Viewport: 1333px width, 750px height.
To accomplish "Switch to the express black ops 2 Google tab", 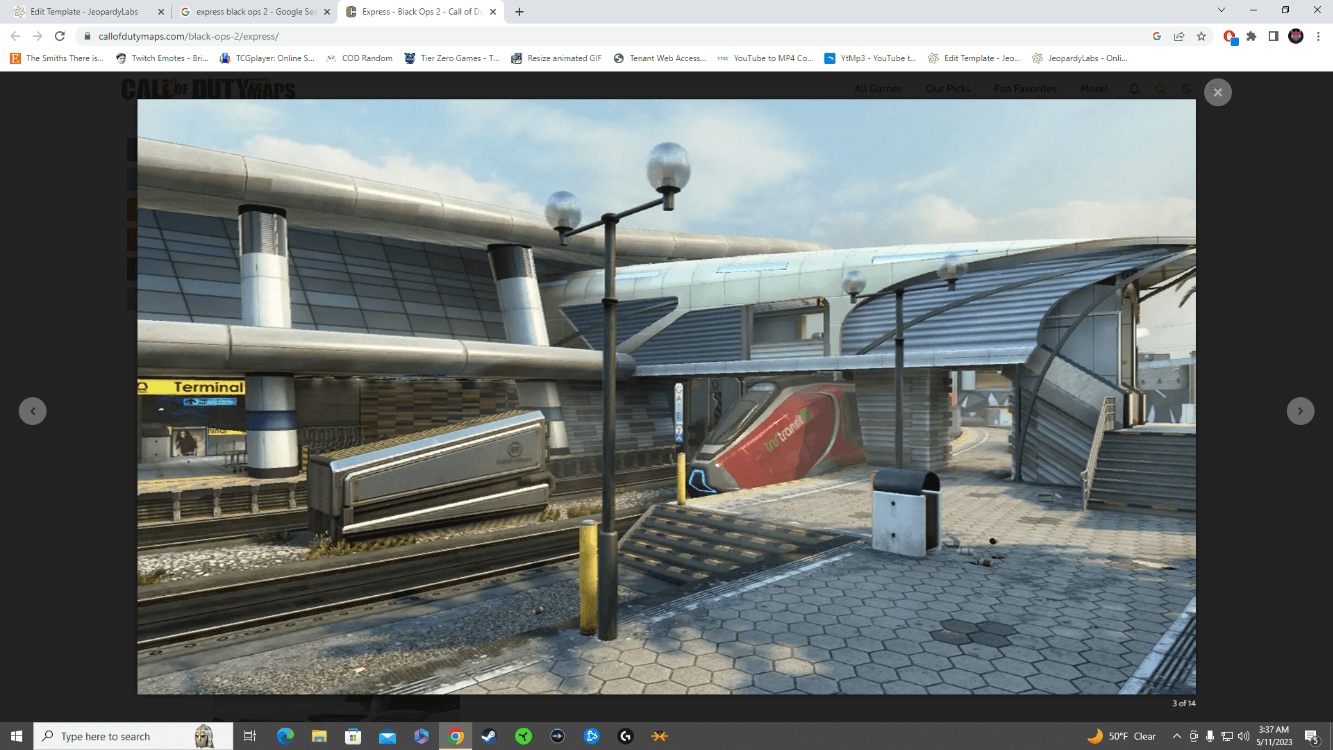I will (254, 12).
